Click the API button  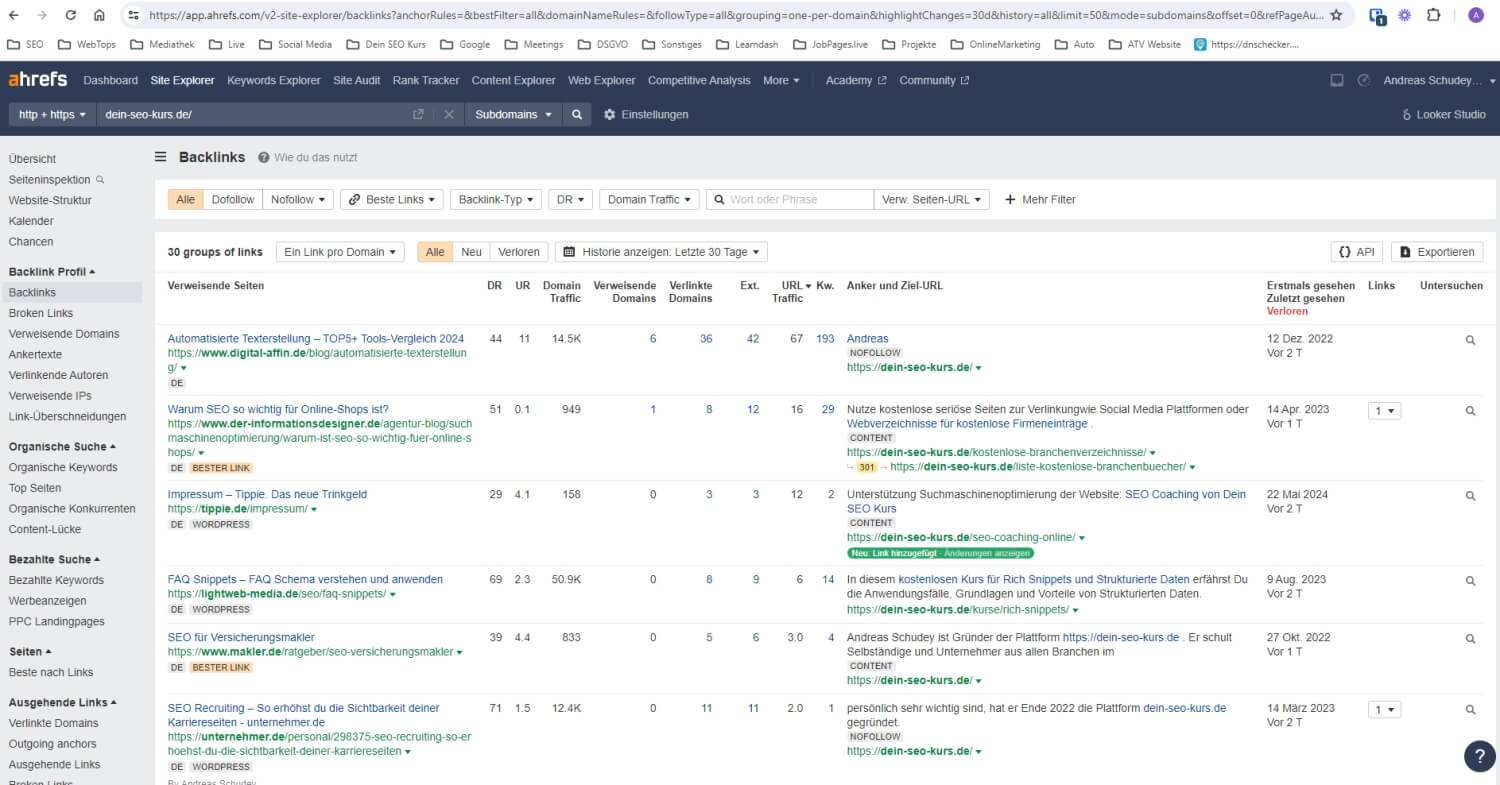1356,252
